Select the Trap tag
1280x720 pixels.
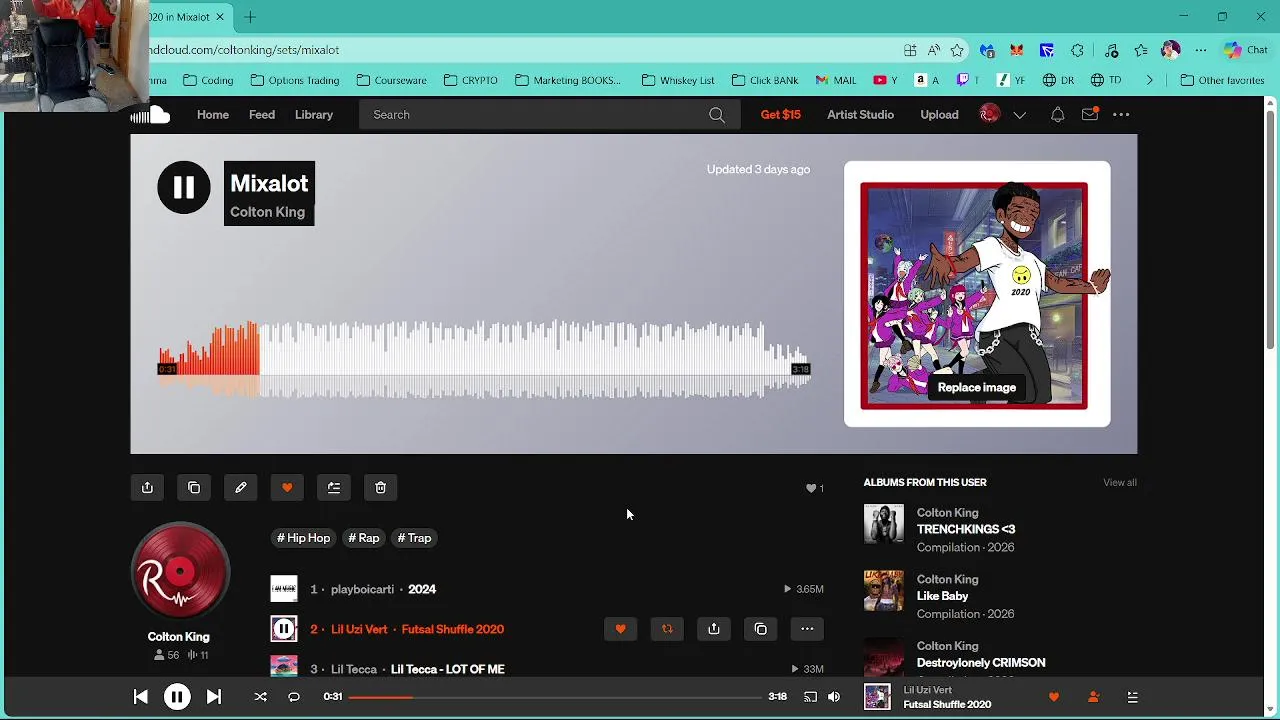tap(414, 538)
